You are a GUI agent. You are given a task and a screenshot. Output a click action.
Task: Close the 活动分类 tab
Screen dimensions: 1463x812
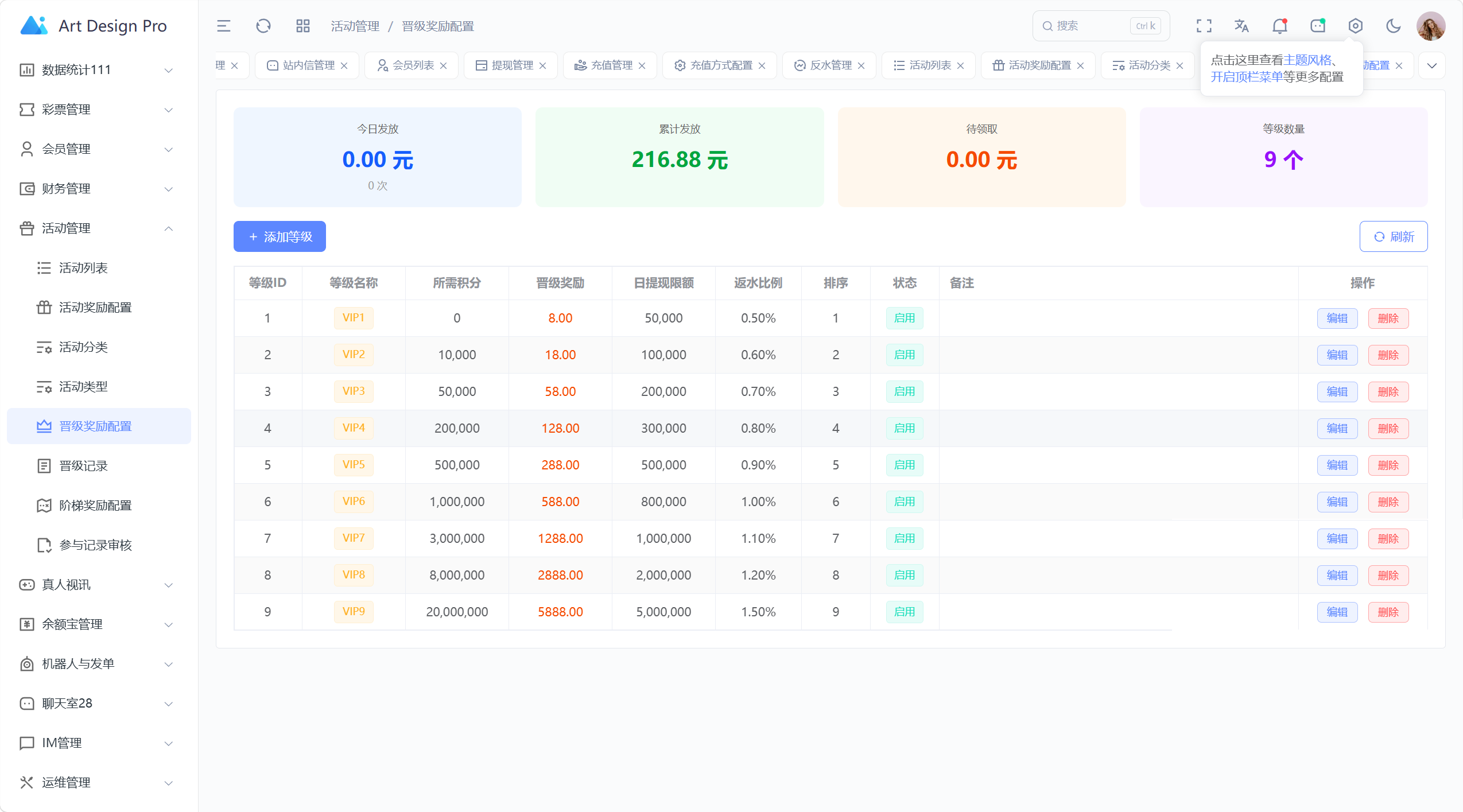pos(1179,65)
